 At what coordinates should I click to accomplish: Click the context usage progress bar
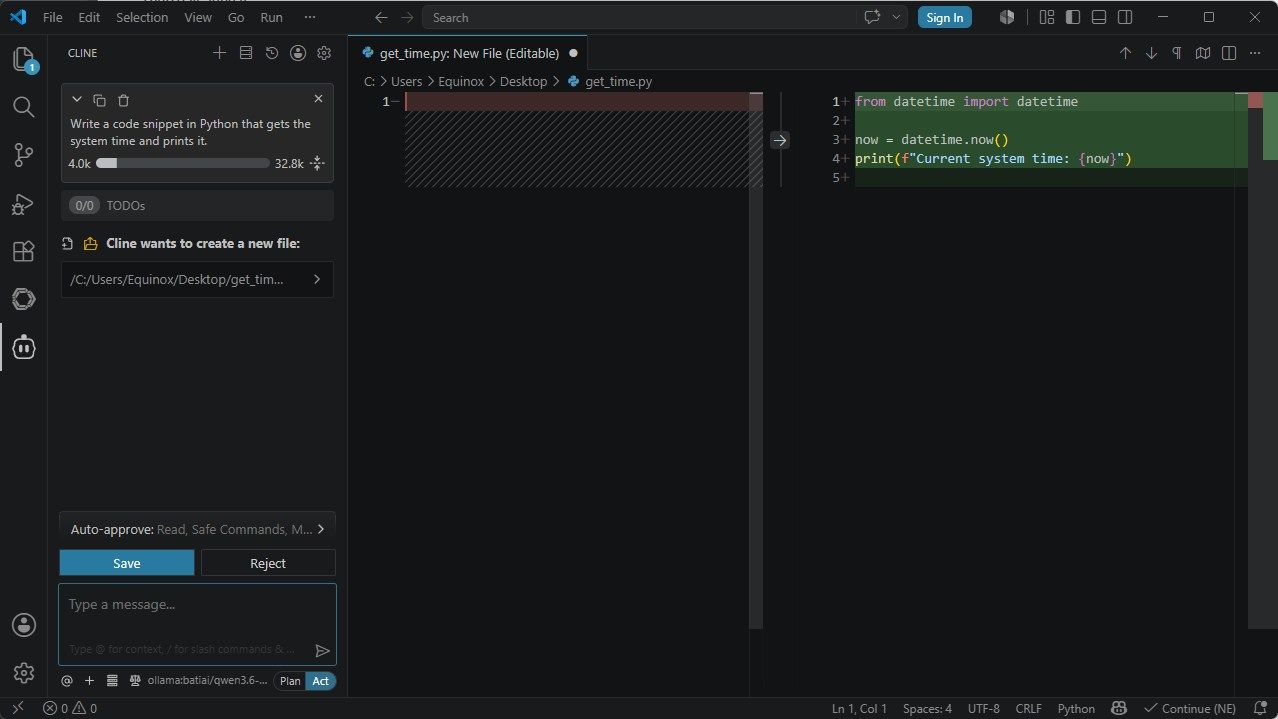pyautogui.click(x=183, y=163)
